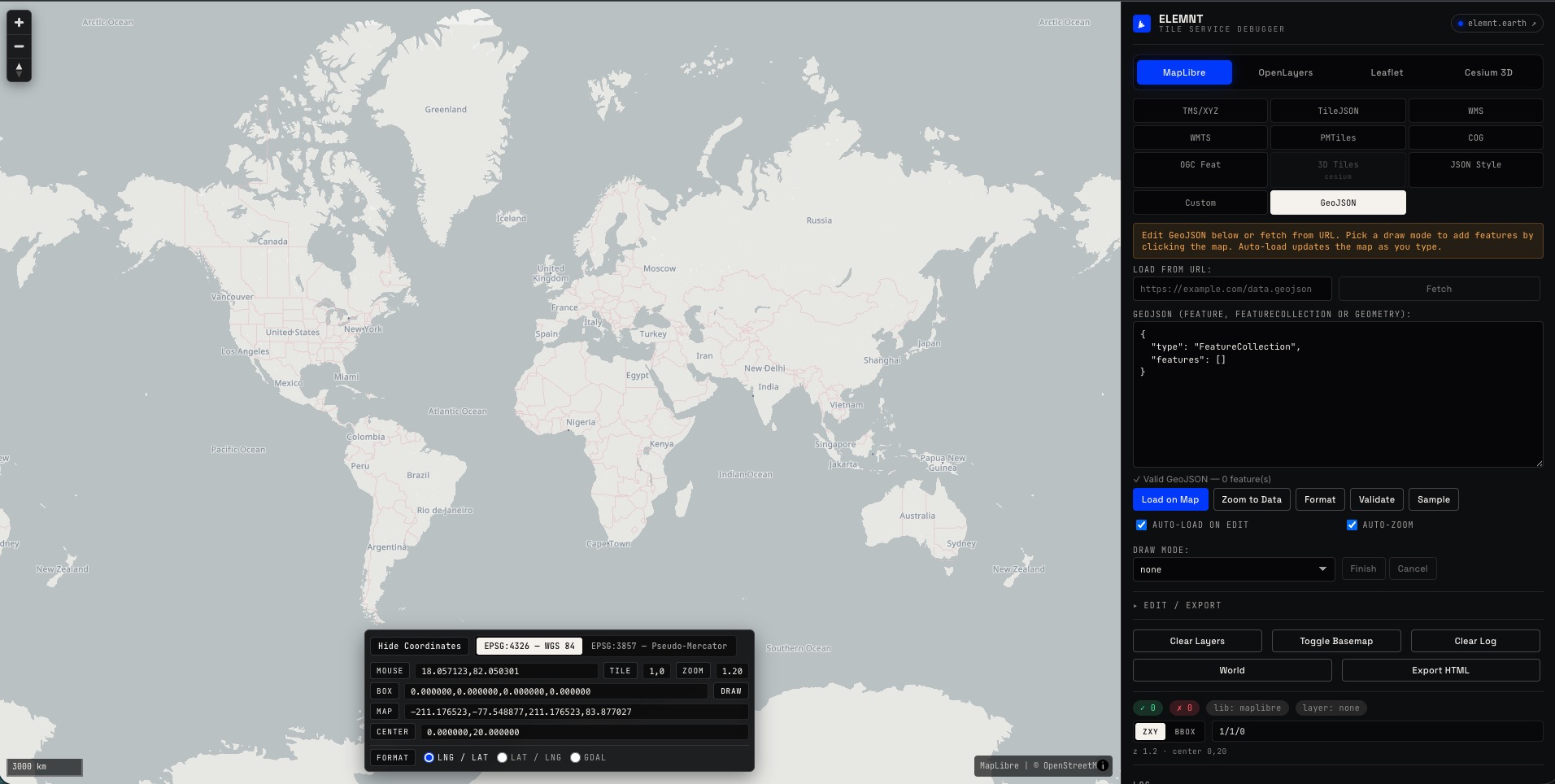Screen dimensions: 1555x784
Task: Click Hide Coordinates button
Action: (x=419, y=646)
